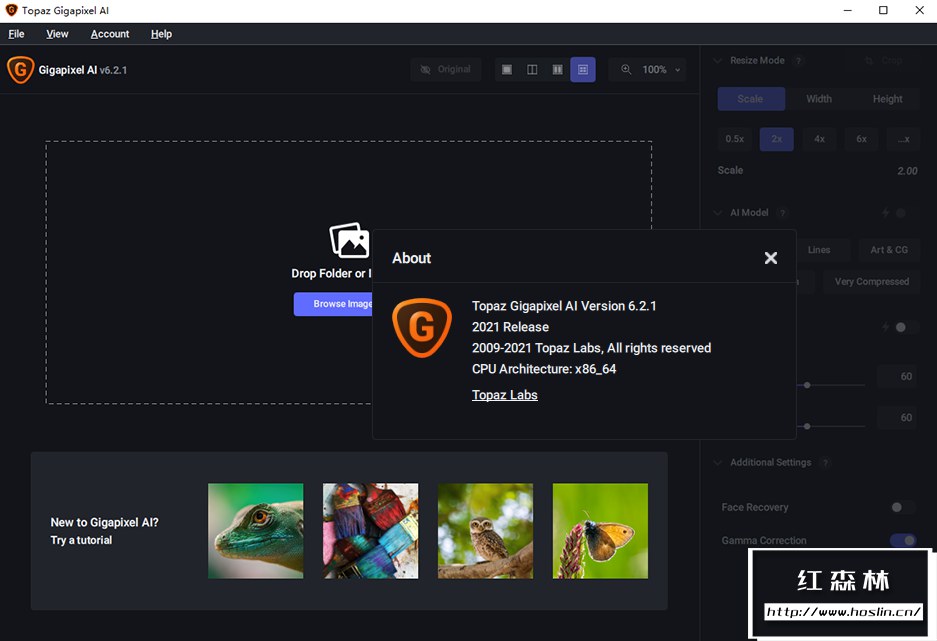Viewport: 937px width, 641px height.
Task: Click the 'Try a tutorial' text
Action: click(81, 540)
